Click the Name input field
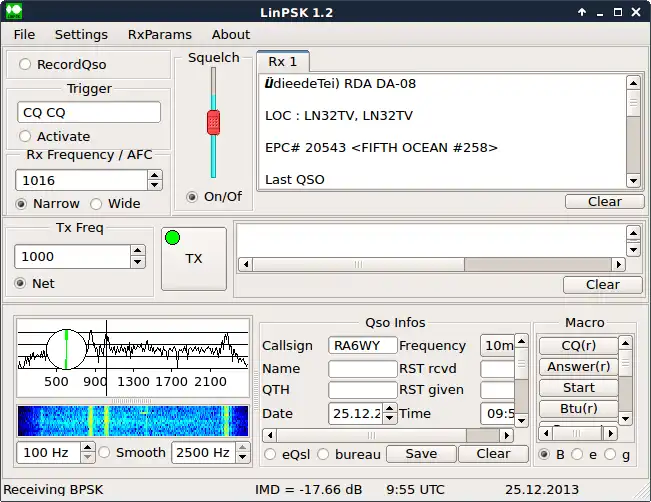This screenshot has height=502, width=651. (362, 369)
